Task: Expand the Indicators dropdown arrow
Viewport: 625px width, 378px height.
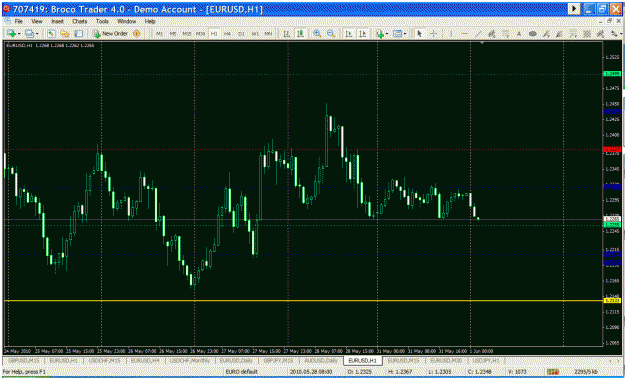Action: point(387,34)
